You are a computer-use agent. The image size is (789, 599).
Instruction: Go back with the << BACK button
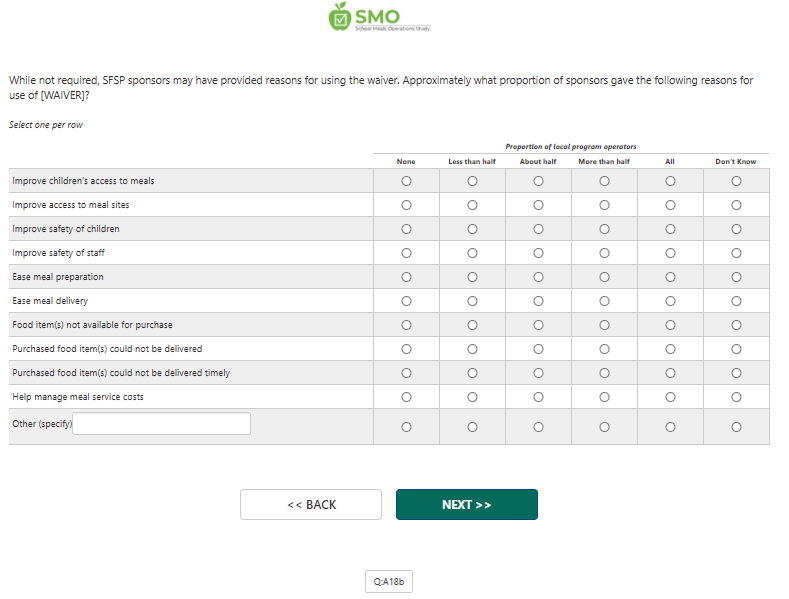coord(311,505)
